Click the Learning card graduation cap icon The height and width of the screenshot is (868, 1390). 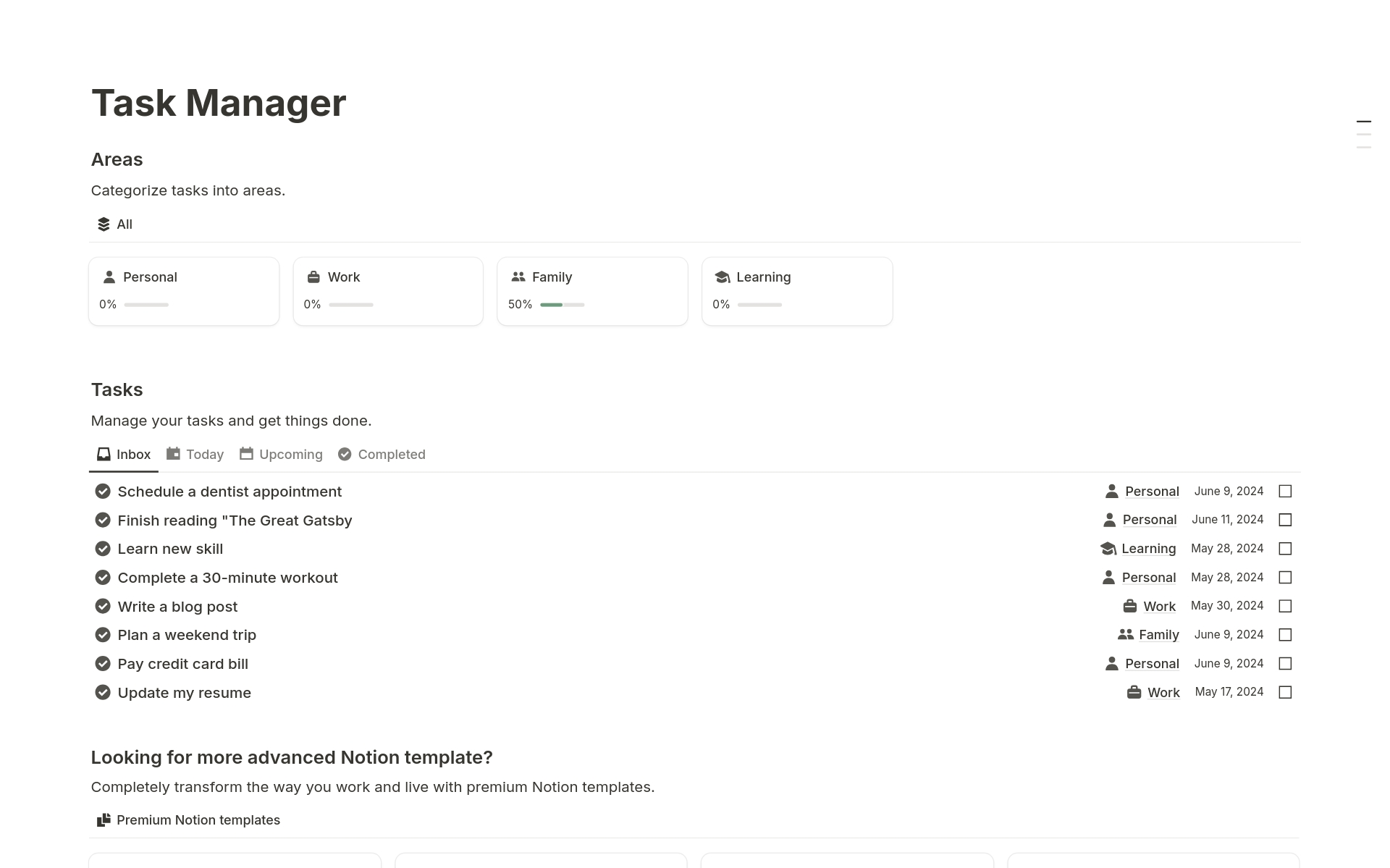[x=722, y=277]
